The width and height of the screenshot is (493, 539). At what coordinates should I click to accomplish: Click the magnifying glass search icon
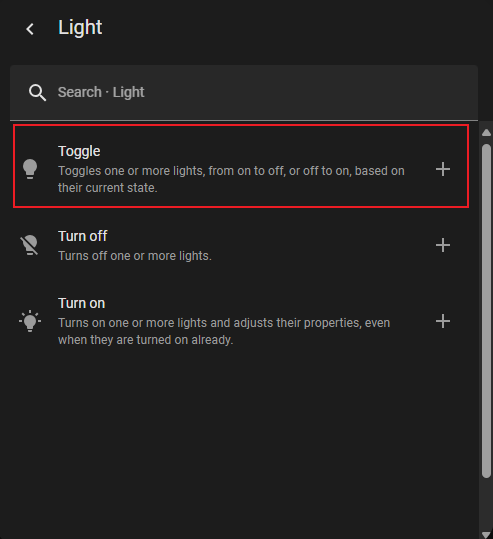37,92
